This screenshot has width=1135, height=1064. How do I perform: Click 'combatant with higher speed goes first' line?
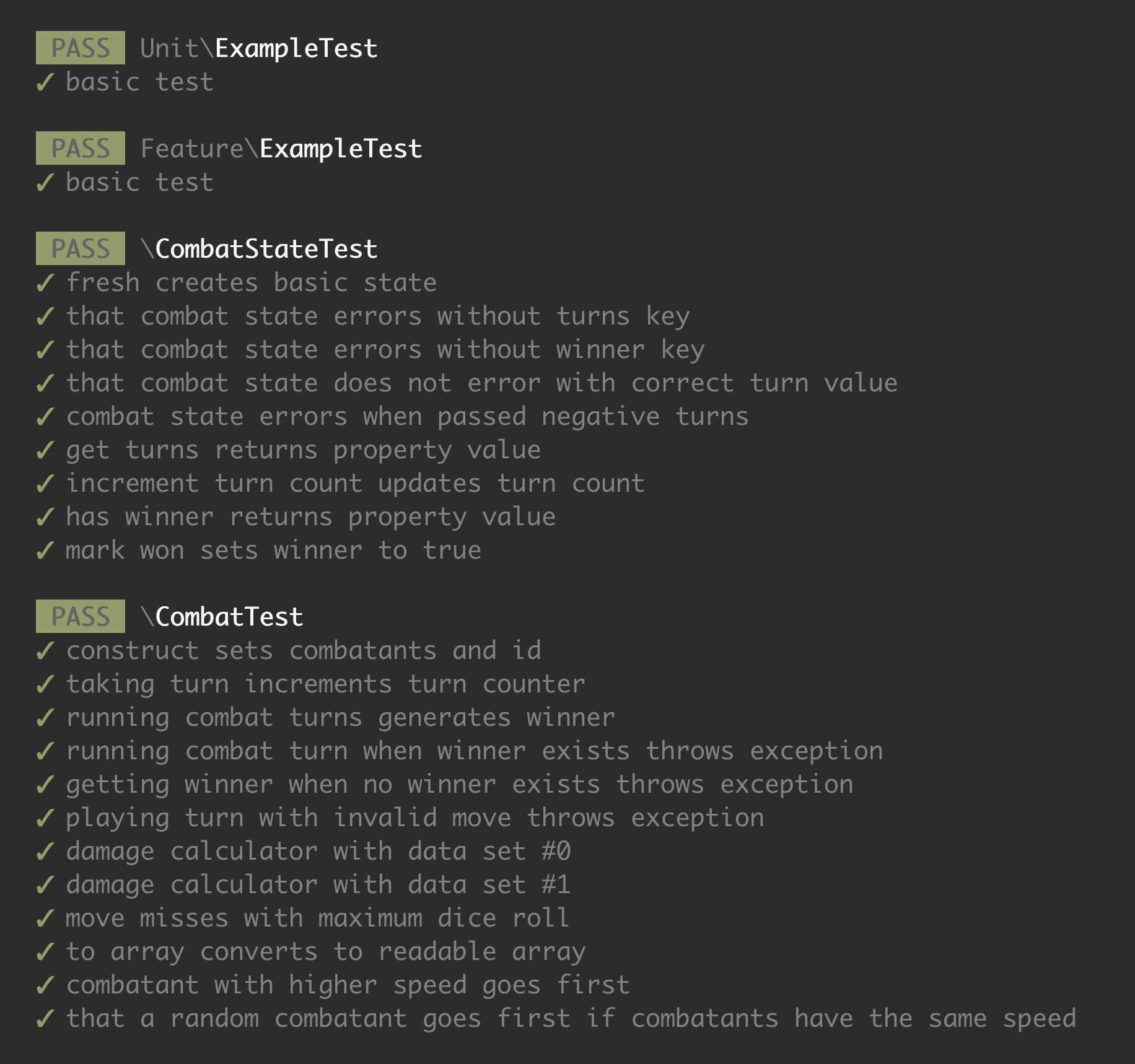[348, 985]
